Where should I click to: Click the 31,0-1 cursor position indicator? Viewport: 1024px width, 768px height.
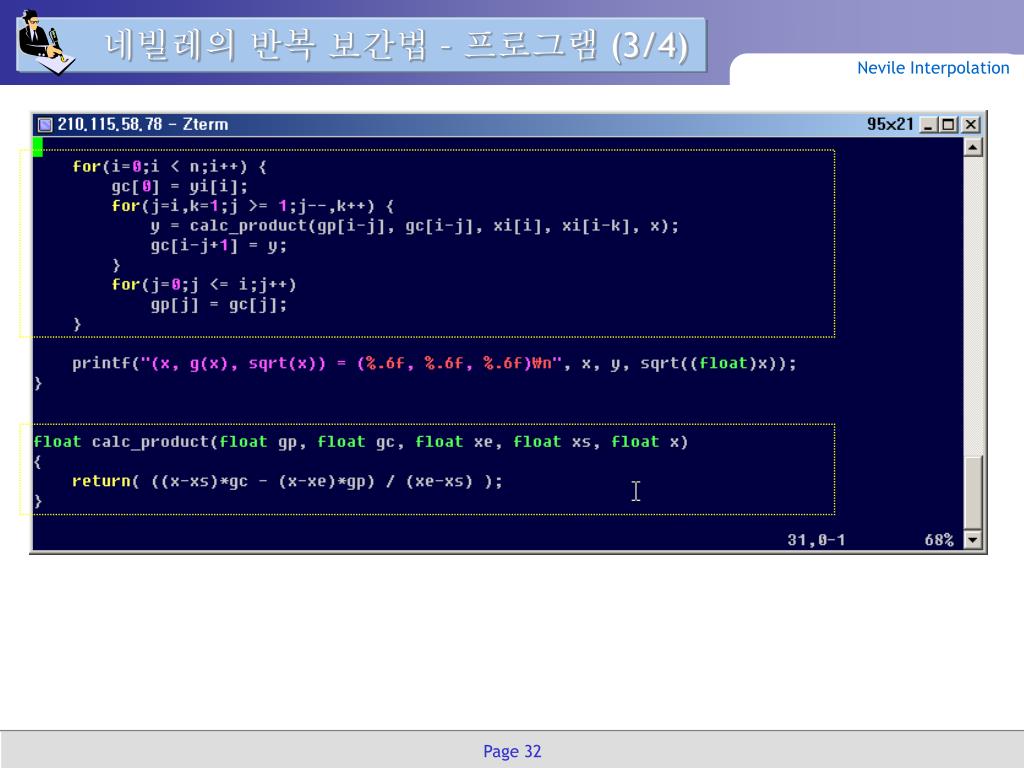[815, 540]
